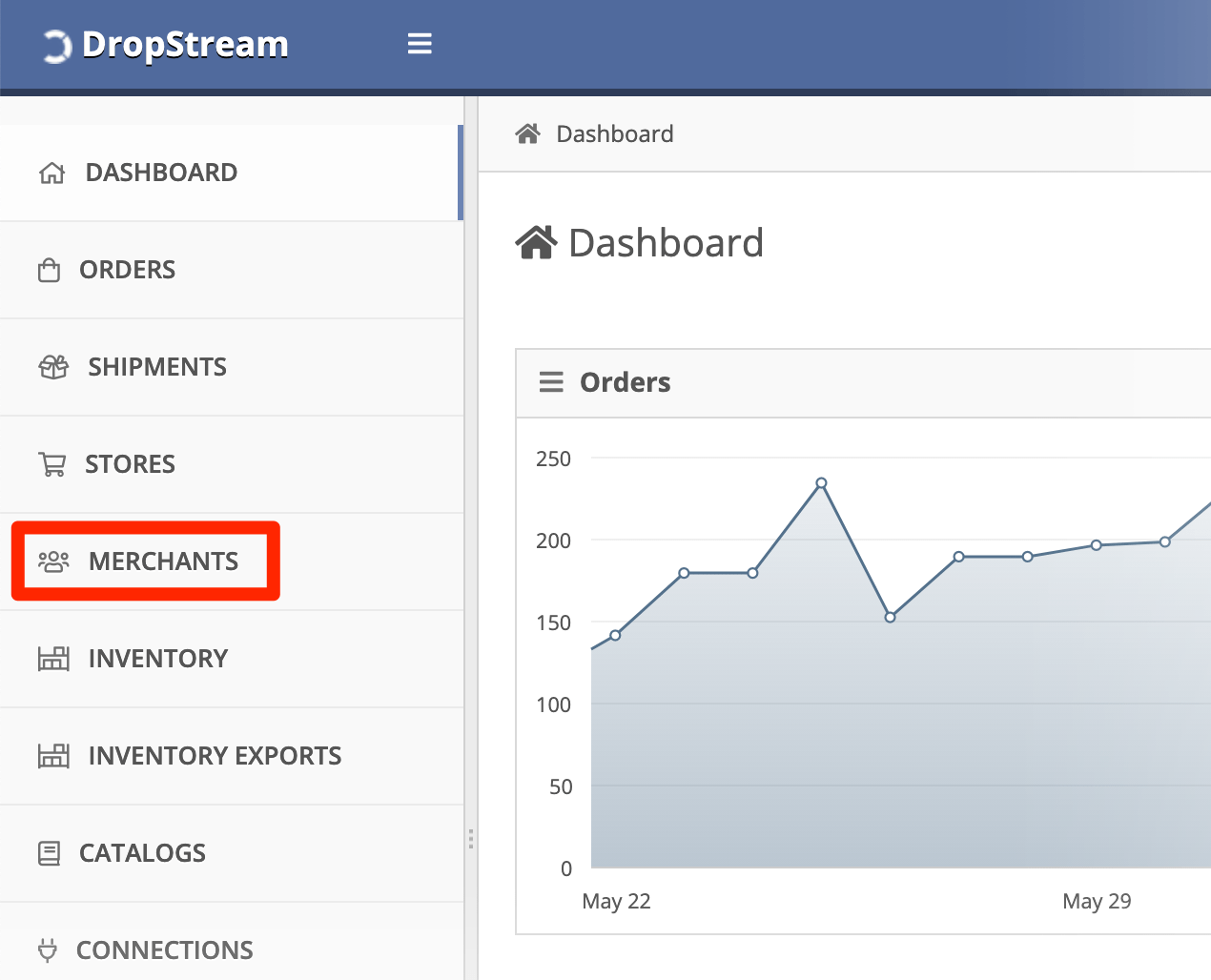Open the Dashboard breadcrumb link
Image resolution: width=1211 pixels, height=980 pixels.
(x=614, y=133)
